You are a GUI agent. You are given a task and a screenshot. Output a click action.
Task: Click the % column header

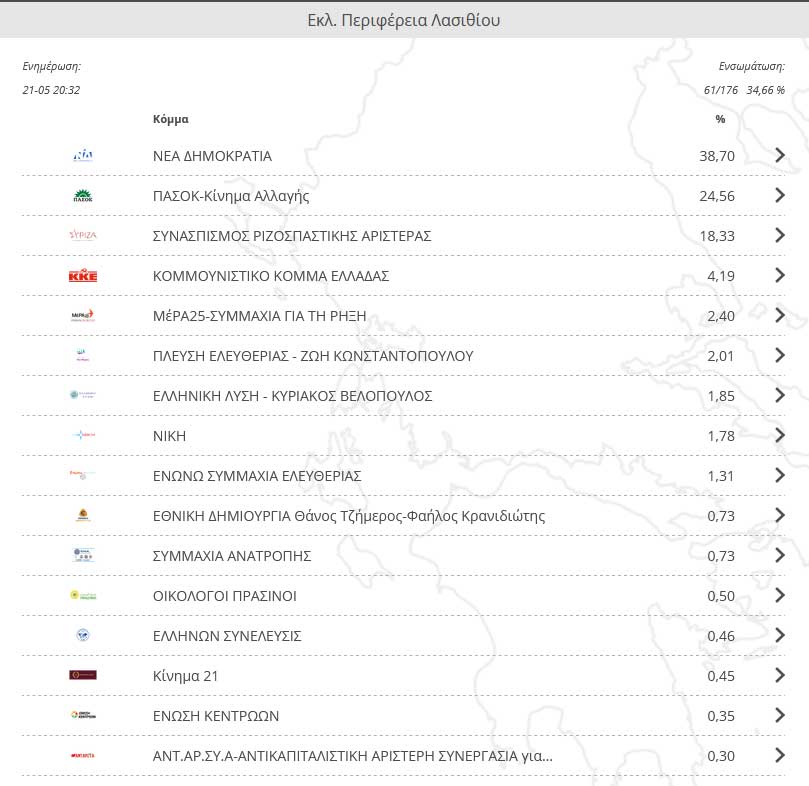[x=720, y=119]
